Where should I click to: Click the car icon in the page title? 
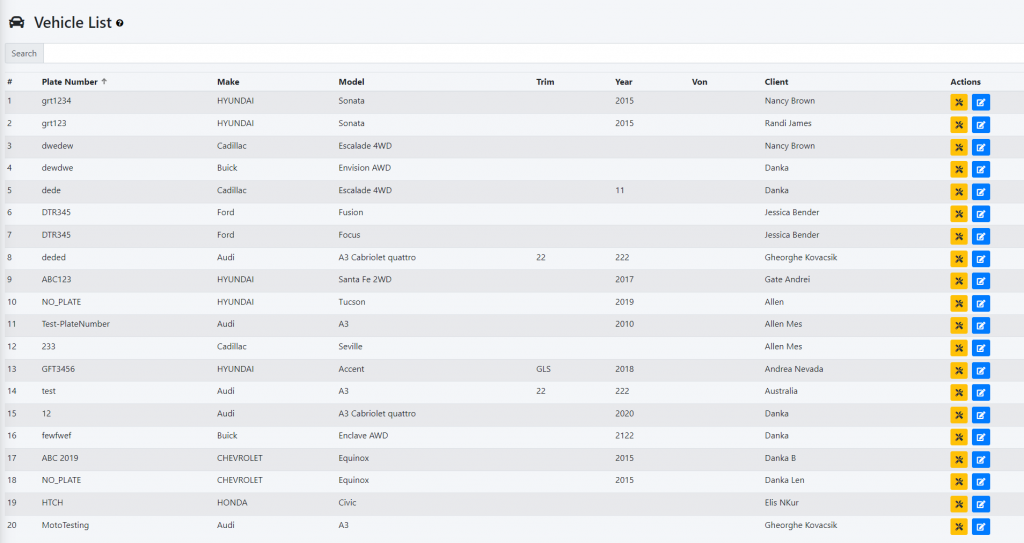pos(16,22)
